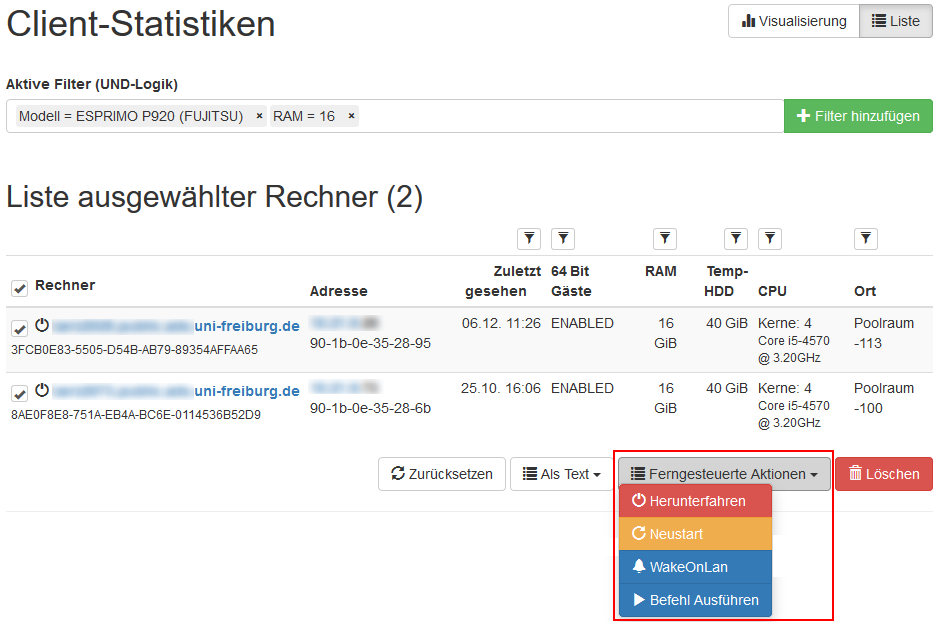This screenshot has height=622, width=937.
Task: Click power icon of client 3FCB0E83-5505
Action: click(x=41, y=326)
